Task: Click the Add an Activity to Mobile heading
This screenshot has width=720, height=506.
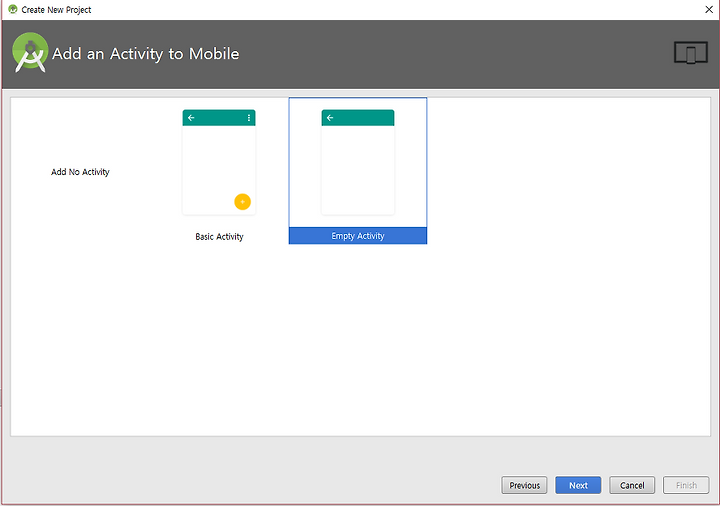Action: (145, 54)
